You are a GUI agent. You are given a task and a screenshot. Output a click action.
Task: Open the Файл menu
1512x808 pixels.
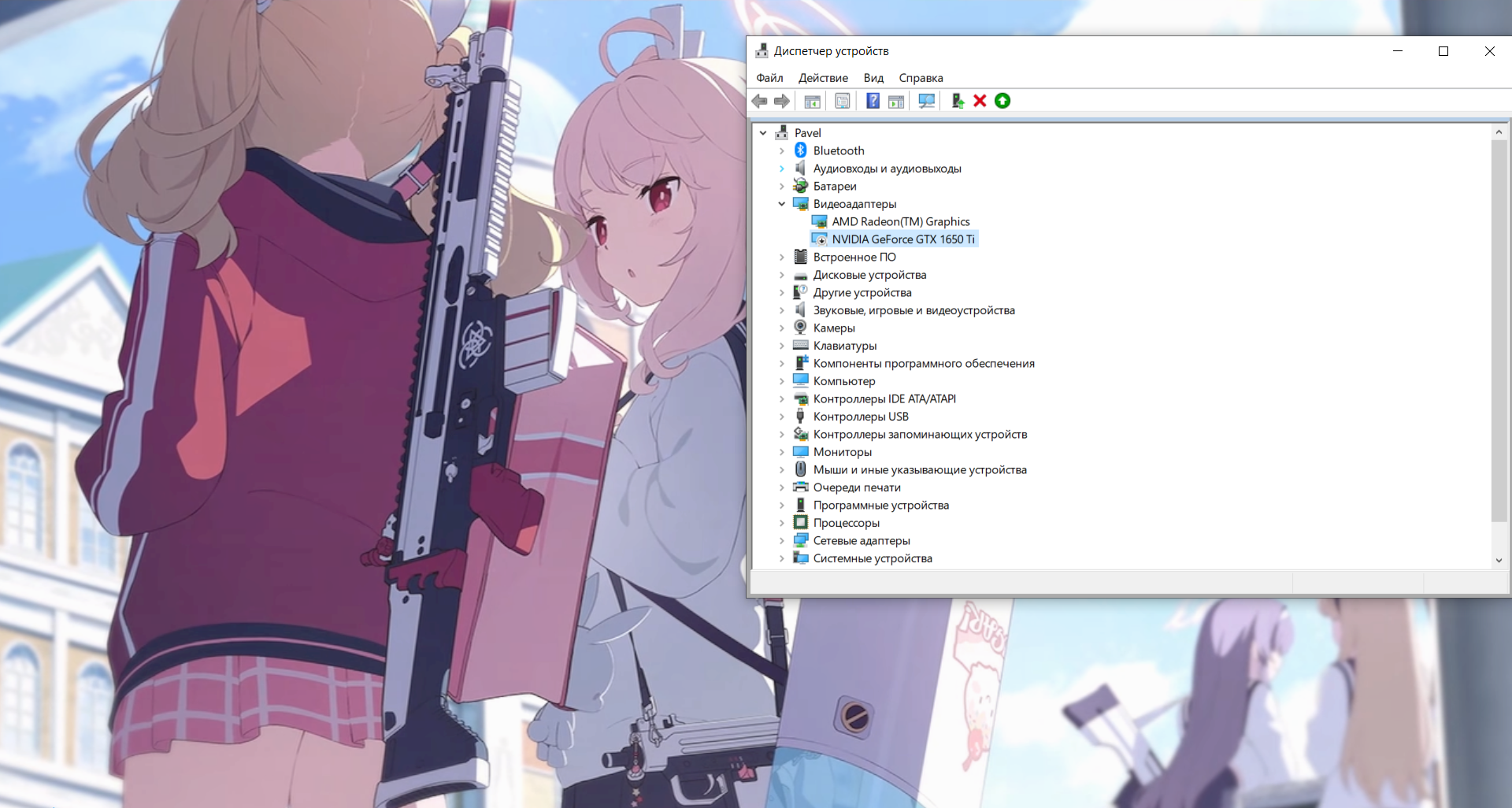pyautogui.click(x=769, y=78)
